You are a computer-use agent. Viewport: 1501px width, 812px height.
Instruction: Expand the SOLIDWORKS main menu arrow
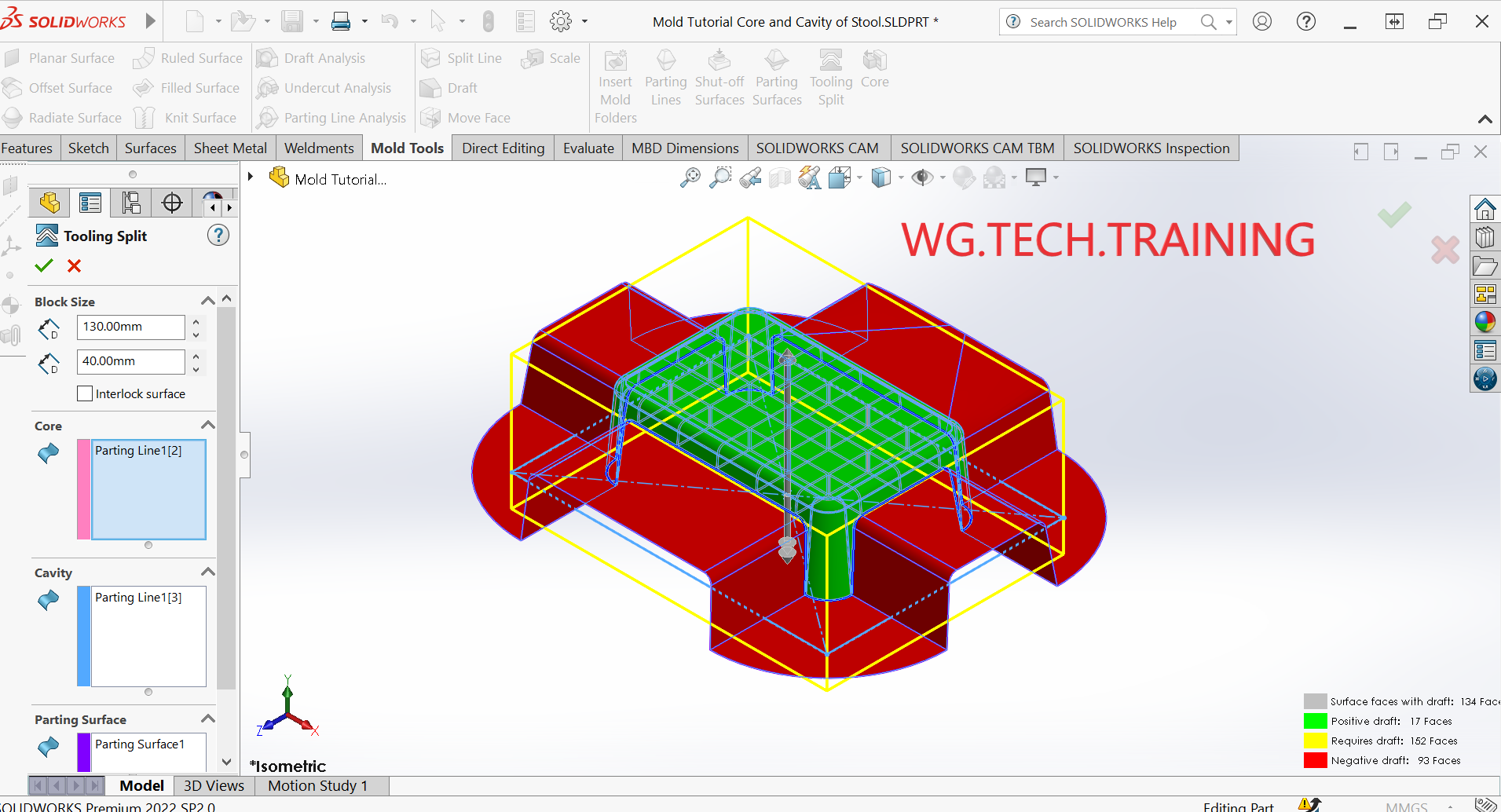[x=151, y=21]
